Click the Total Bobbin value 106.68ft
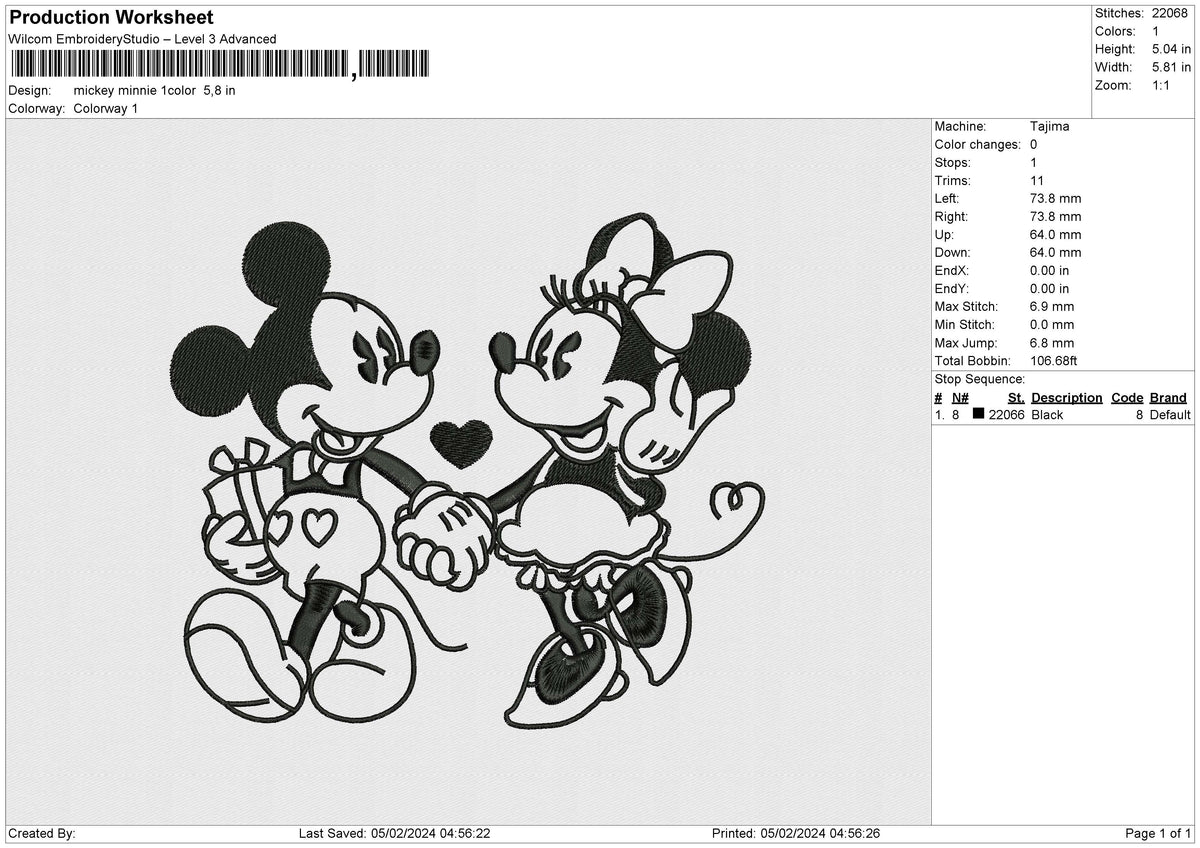The height and width of the screenshot is (848, 1200). click(1053, 360)
